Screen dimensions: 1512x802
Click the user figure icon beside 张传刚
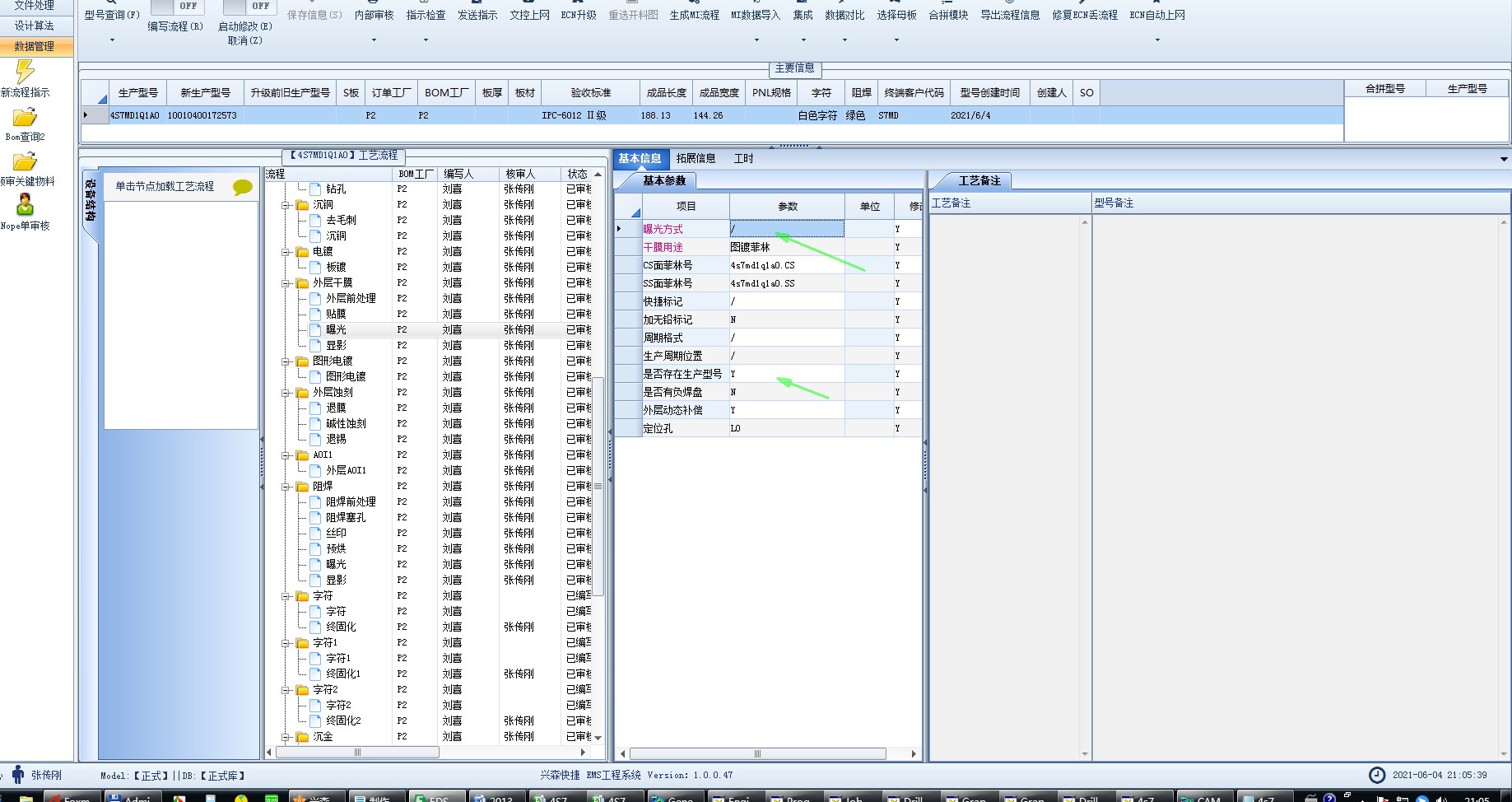[x=17, y=774]
